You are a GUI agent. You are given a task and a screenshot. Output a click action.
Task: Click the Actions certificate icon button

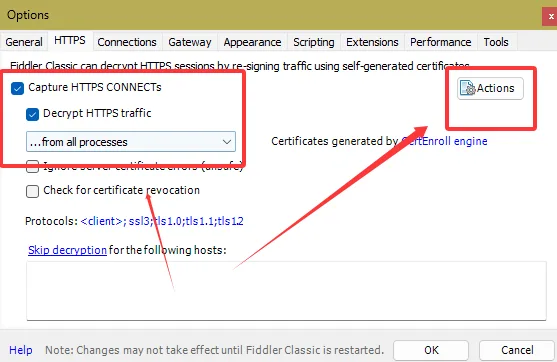click(x=490, y=88)
